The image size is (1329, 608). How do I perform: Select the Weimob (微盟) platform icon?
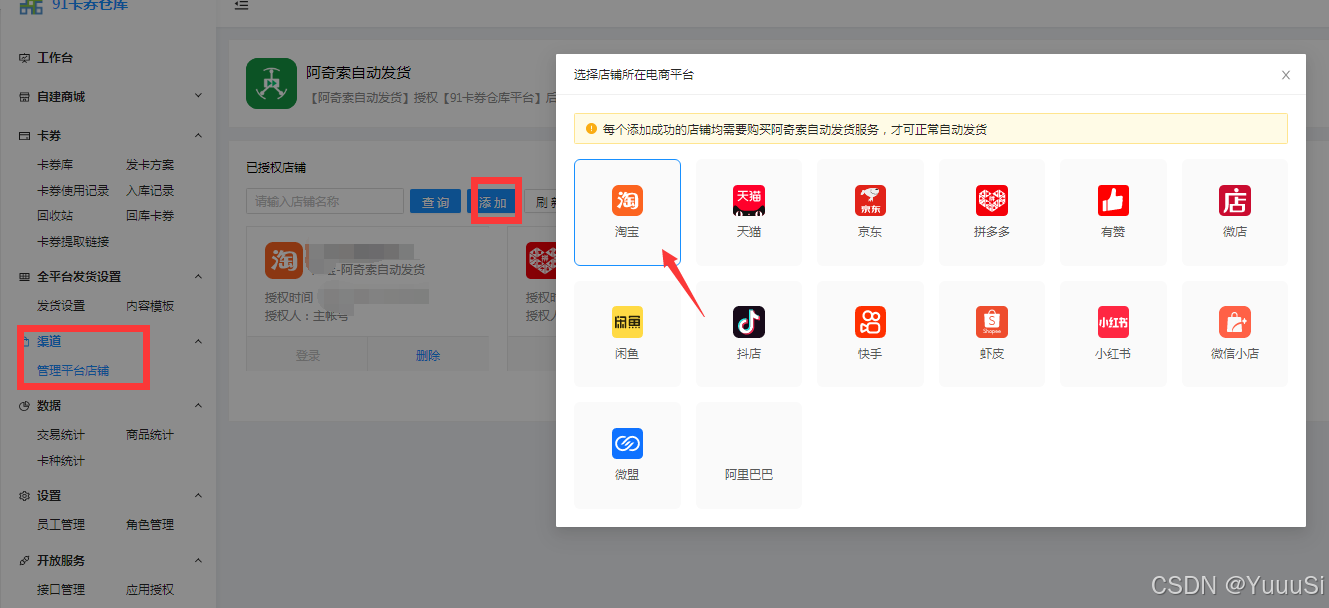[x=627, y=443]
